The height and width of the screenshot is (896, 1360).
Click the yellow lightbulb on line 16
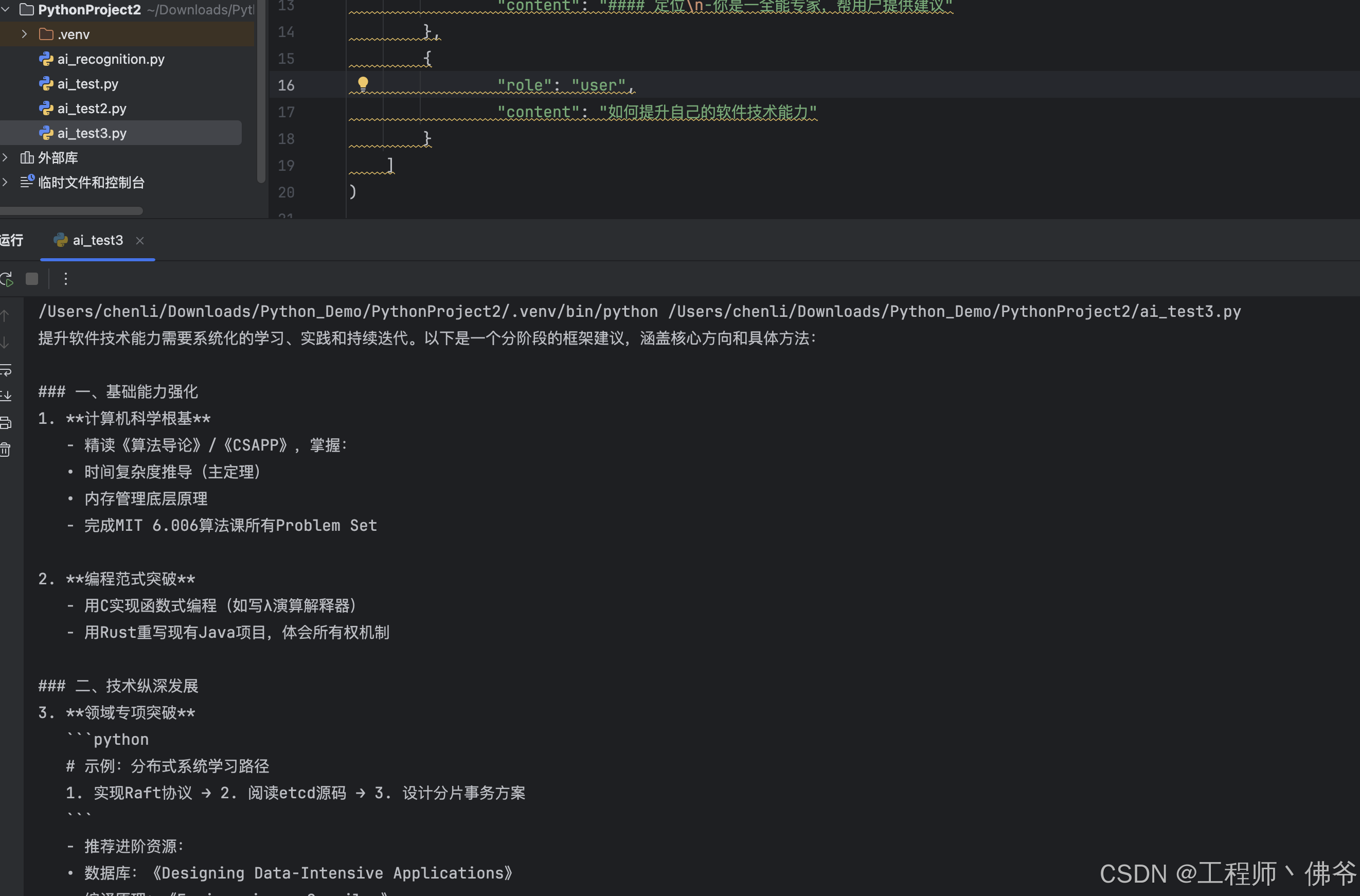(x=363, y=84)
